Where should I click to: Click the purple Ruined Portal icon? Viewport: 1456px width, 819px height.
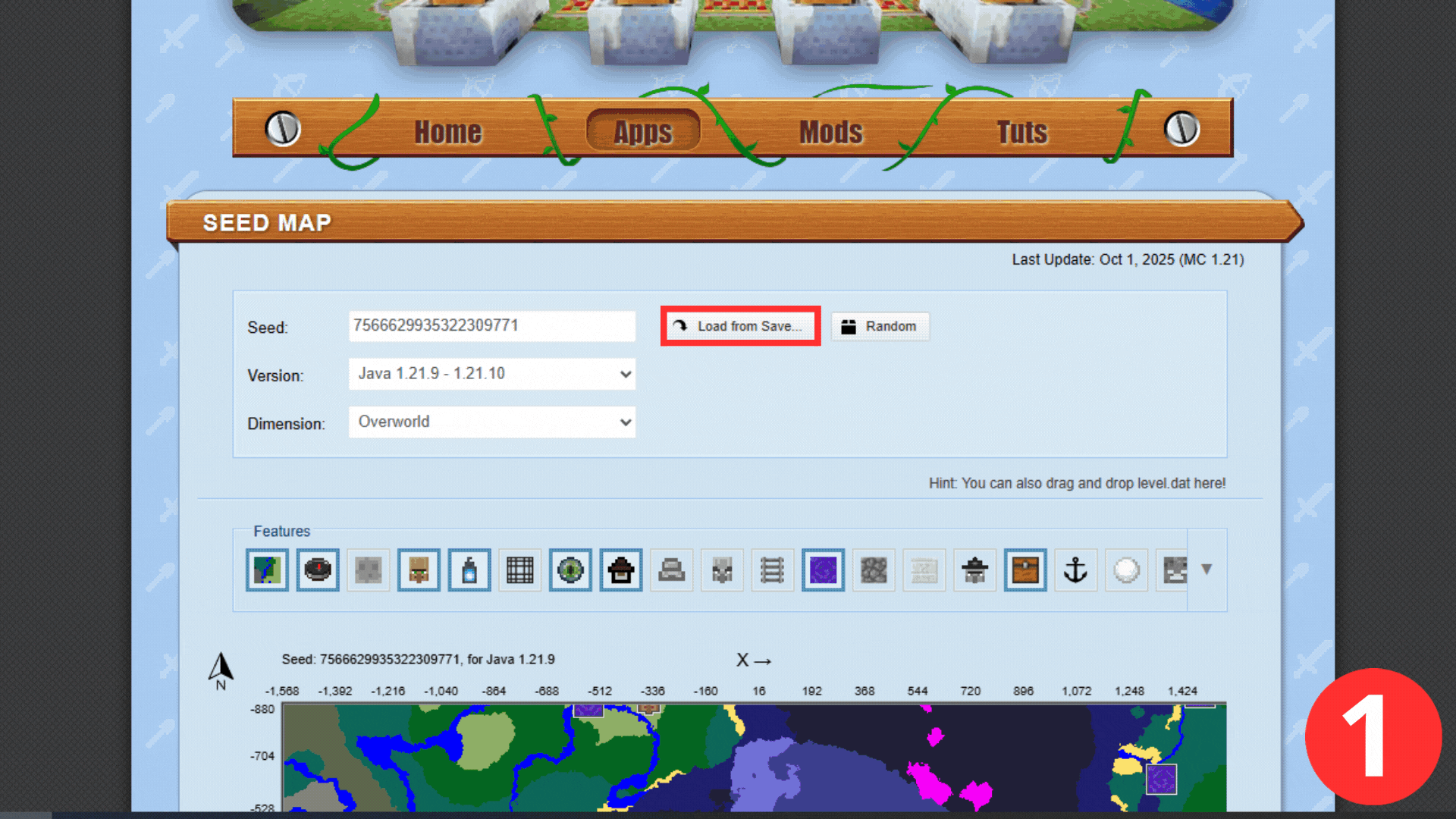[x=823, y=570]
